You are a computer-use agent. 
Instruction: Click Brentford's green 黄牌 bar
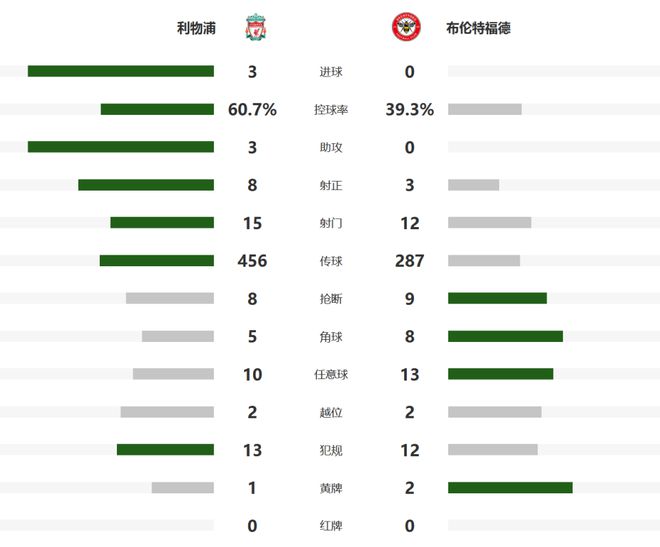click(x=510, y=488)
